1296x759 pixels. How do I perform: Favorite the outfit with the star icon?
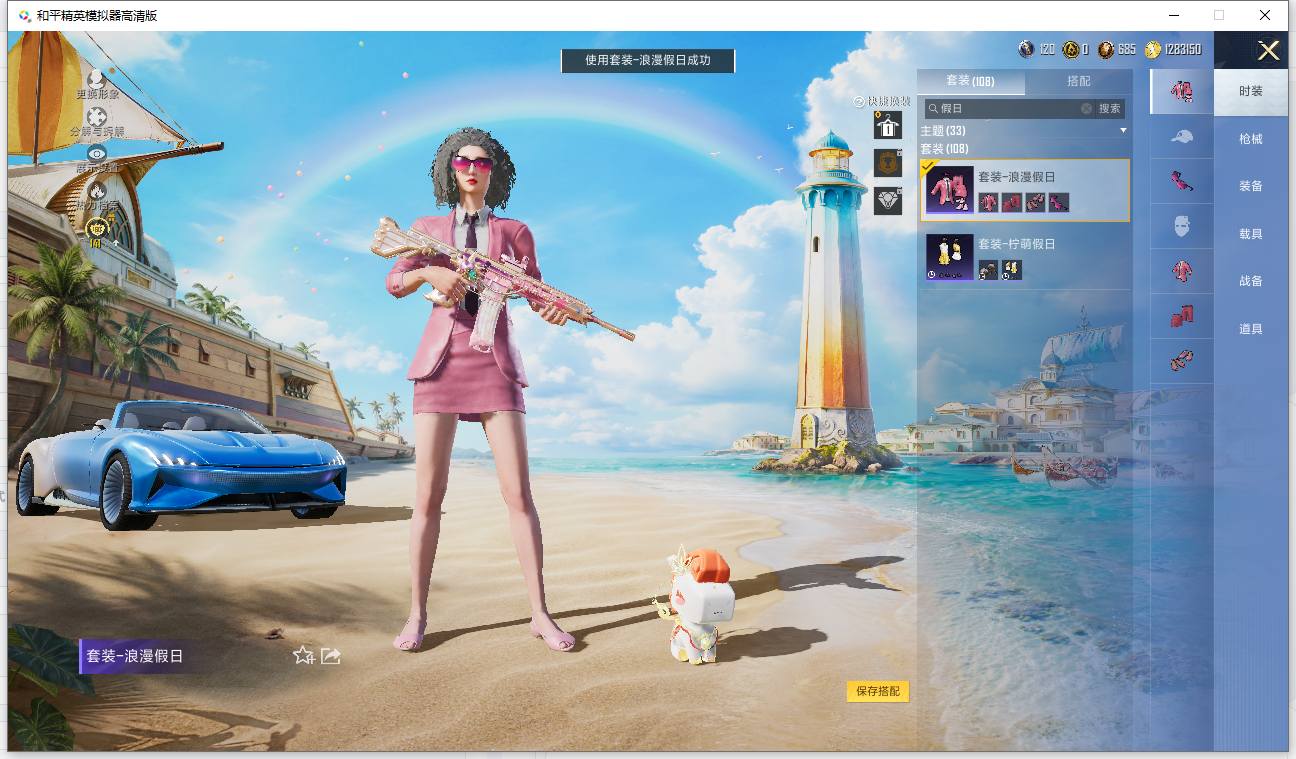pos(304,656)
